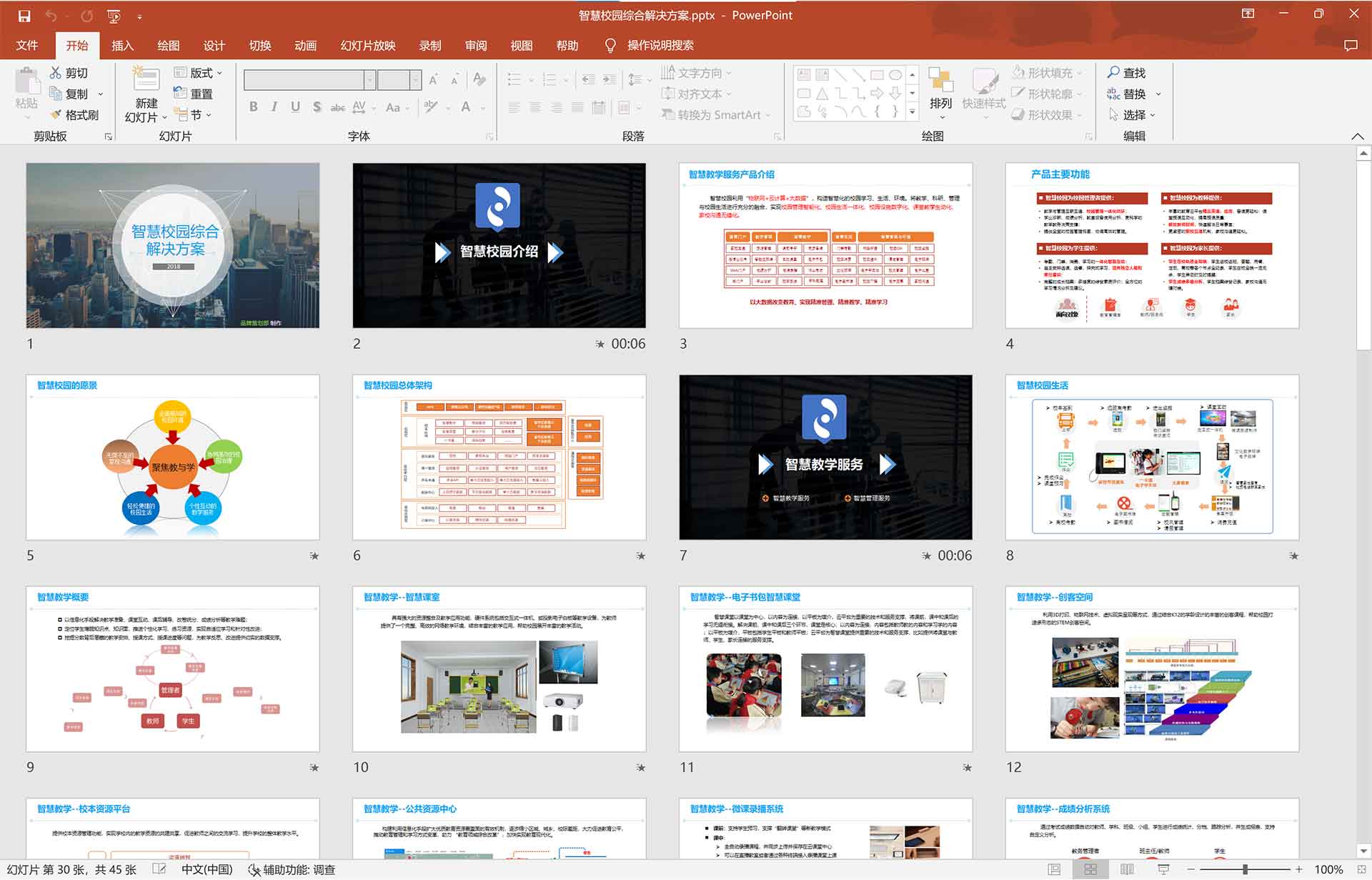Start slide show from status bar icon
This screenshot has height=880, width=1372.
(x=1163, y=869)
